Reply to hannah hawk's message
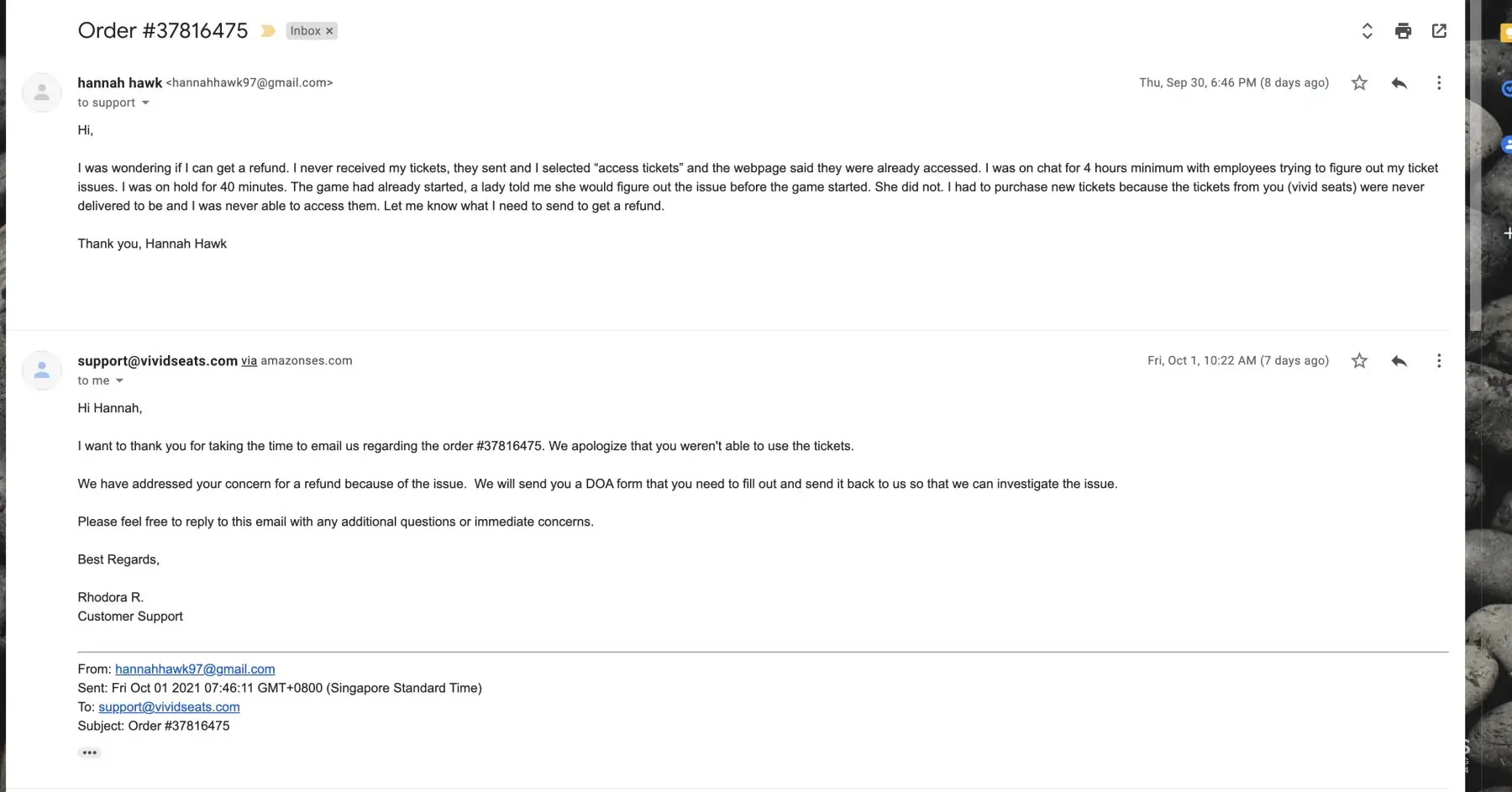Screen dimensions: 1512x792 (1399, 83)
